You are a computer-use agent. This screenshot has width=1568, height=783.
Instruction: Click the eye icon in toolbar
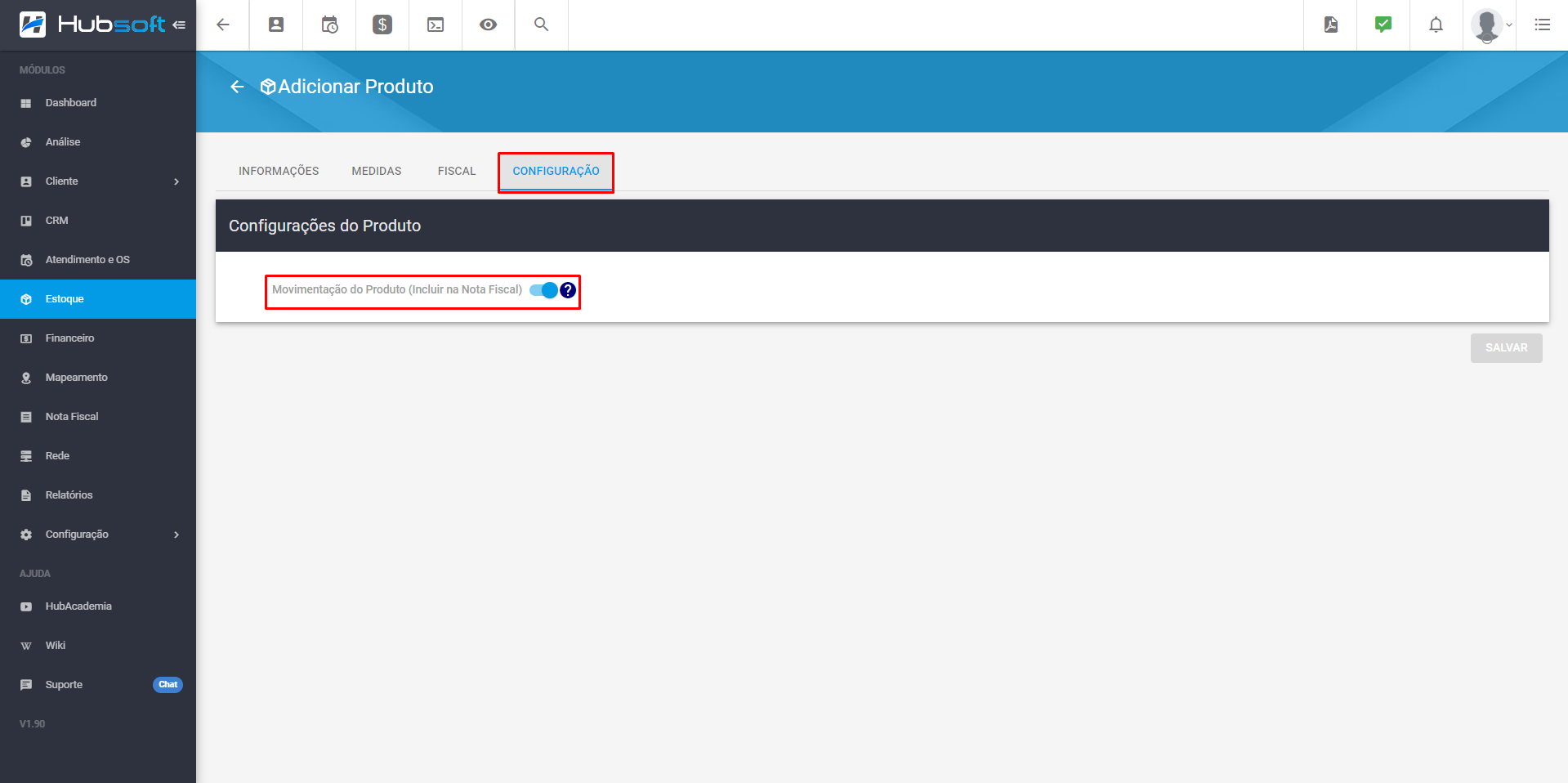pos(488,25)
